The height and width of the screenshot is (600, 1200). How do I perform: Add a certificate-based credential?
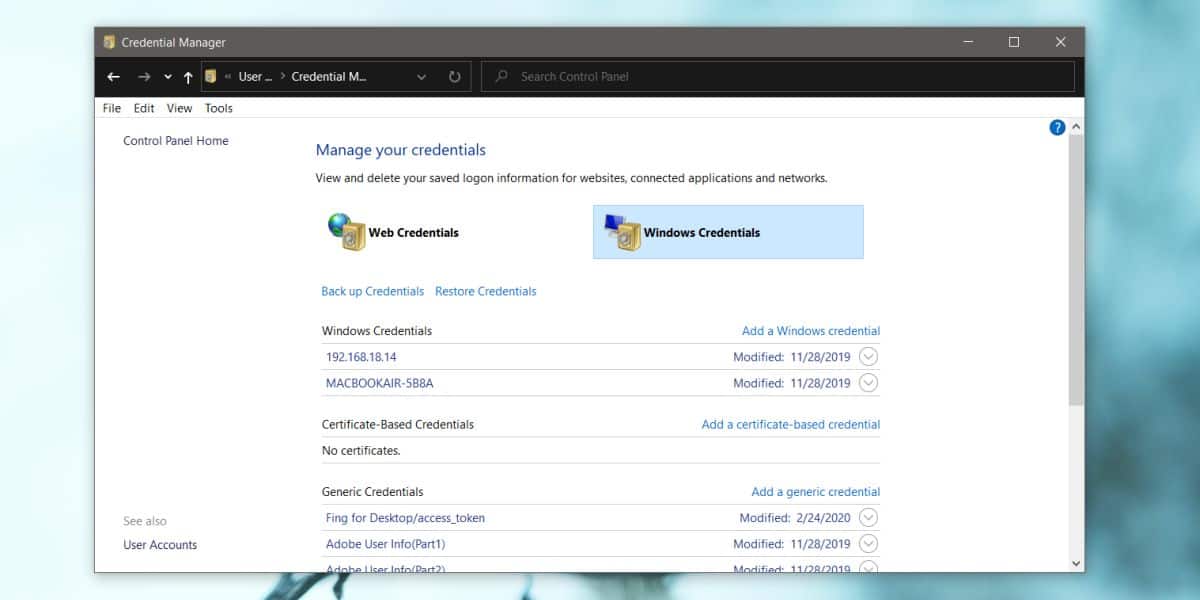(791, 424)
